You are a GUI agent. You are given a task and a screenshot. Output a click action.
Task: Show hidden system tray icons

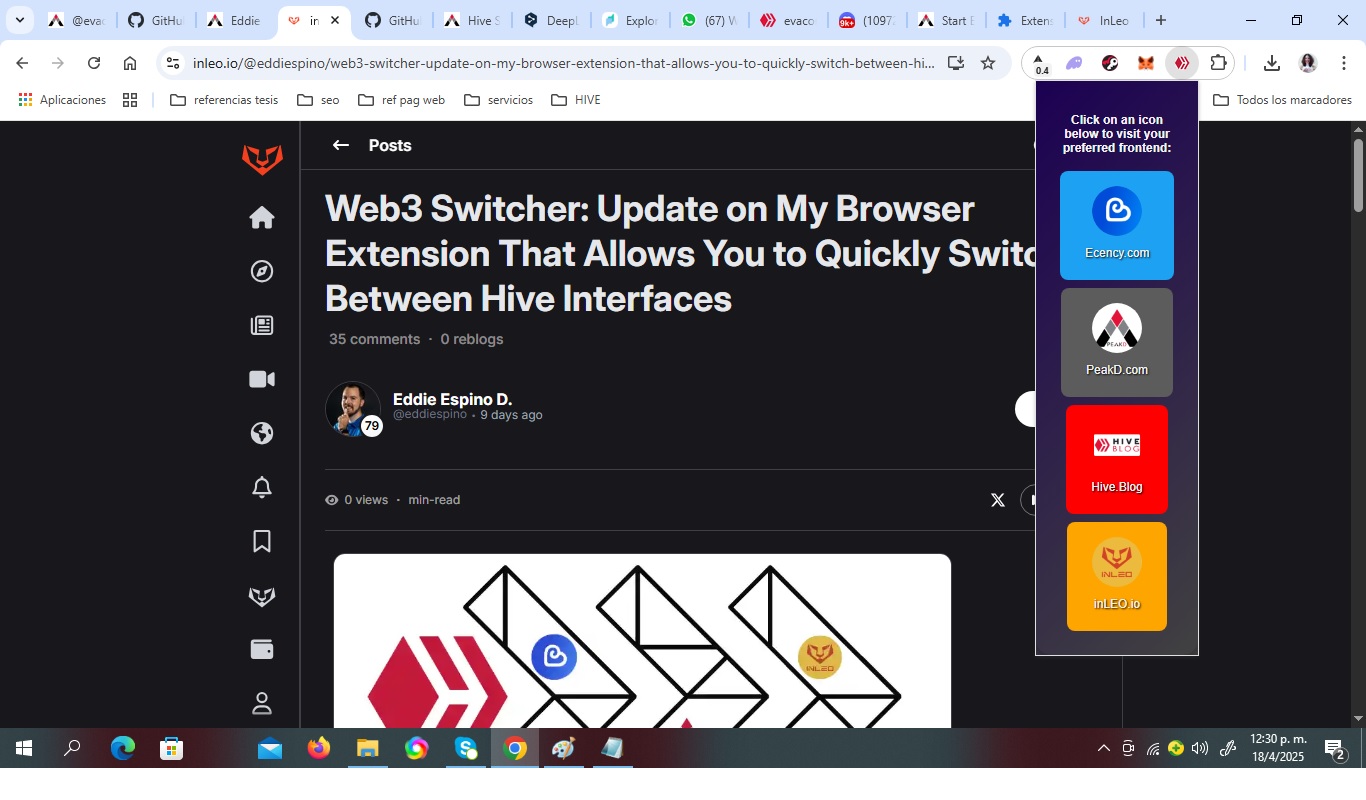pos(1104,748)
